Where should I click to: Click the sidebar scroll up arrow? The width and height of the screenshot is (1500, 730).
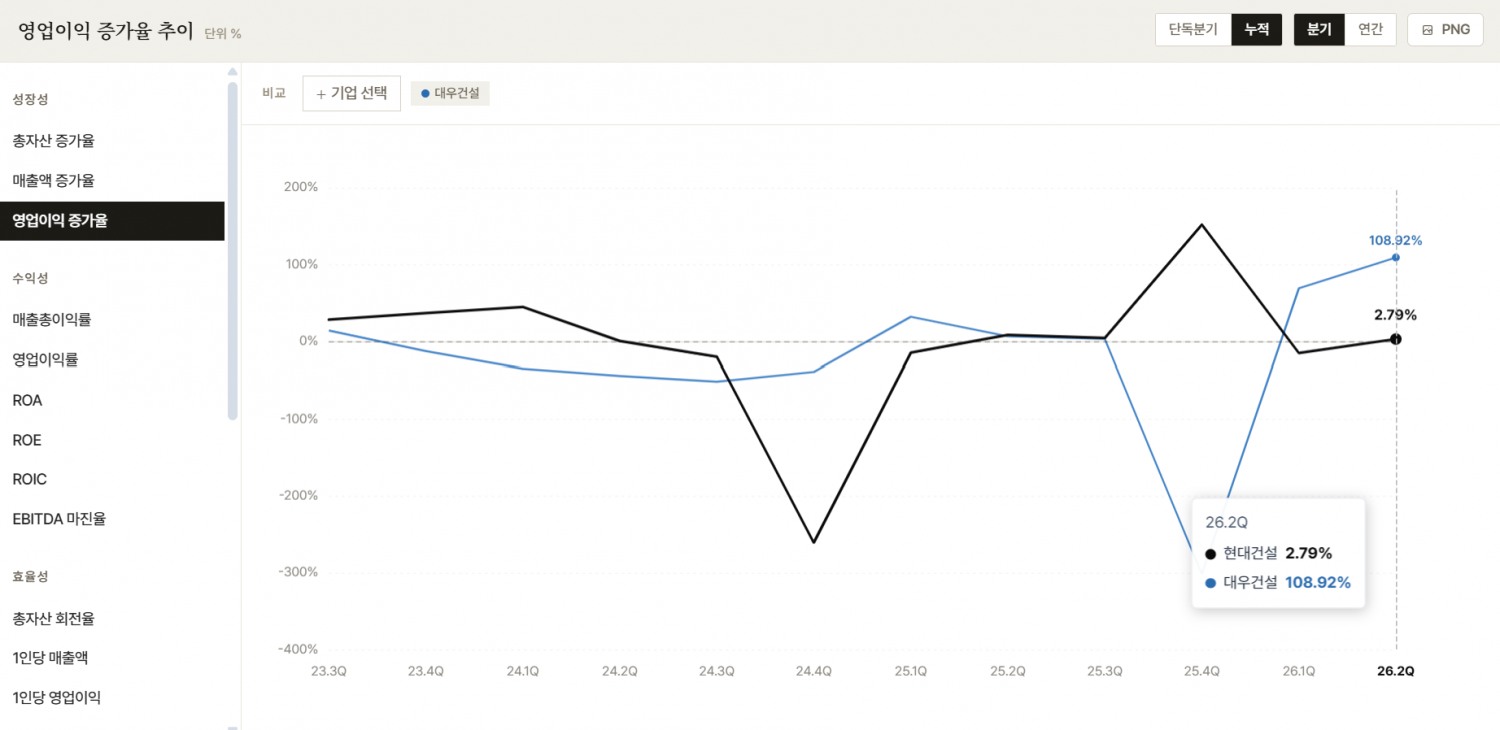click(232, 72)
